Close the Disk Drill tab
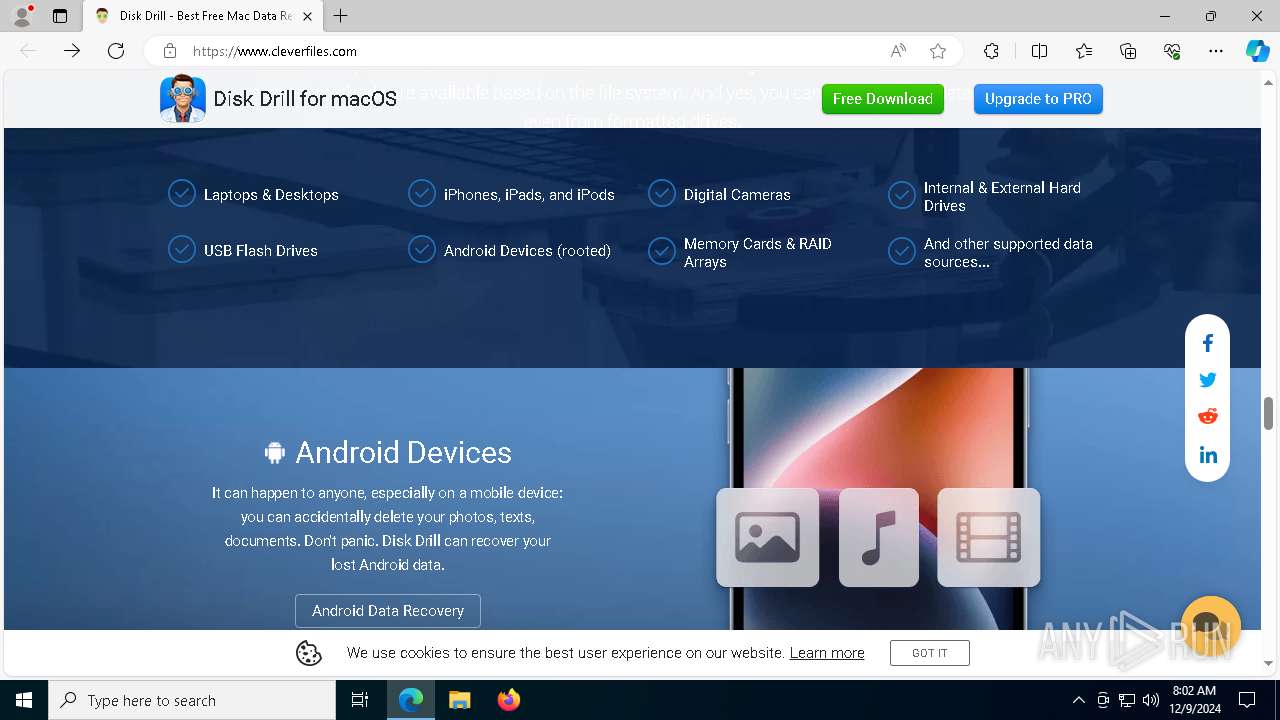1280x720 pixels. click(x=308, y=16)
